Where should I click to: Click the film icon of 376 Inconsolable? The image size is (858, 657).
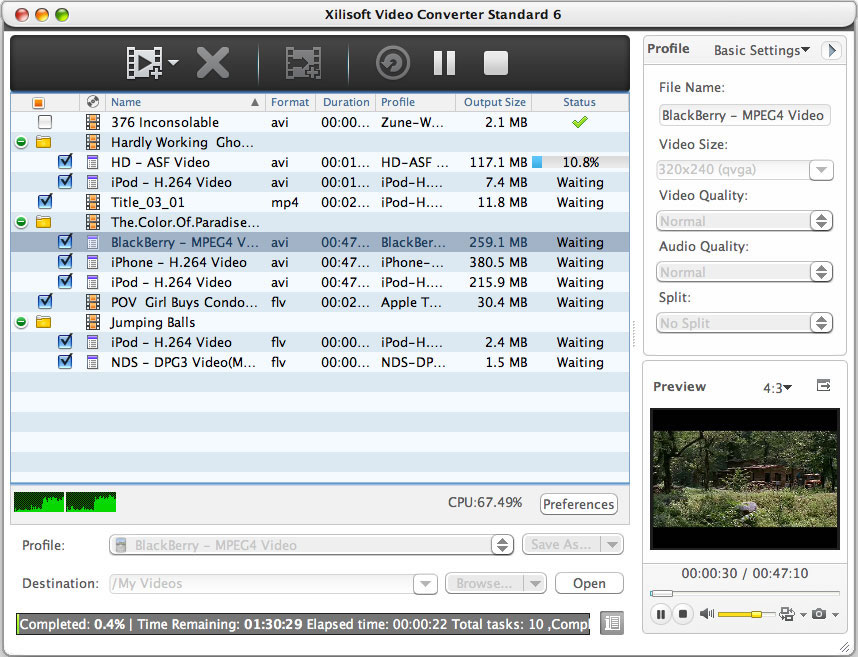93,122
